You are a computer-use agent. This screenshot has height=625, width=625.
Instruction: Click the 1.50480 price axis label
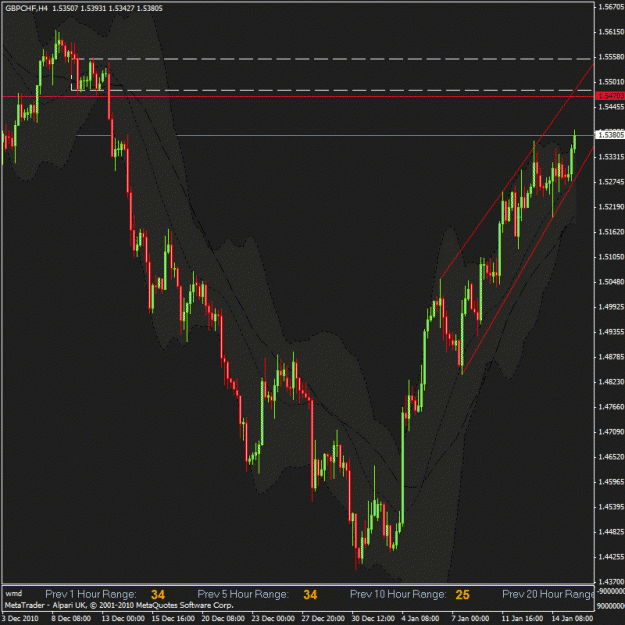point(611,282)
